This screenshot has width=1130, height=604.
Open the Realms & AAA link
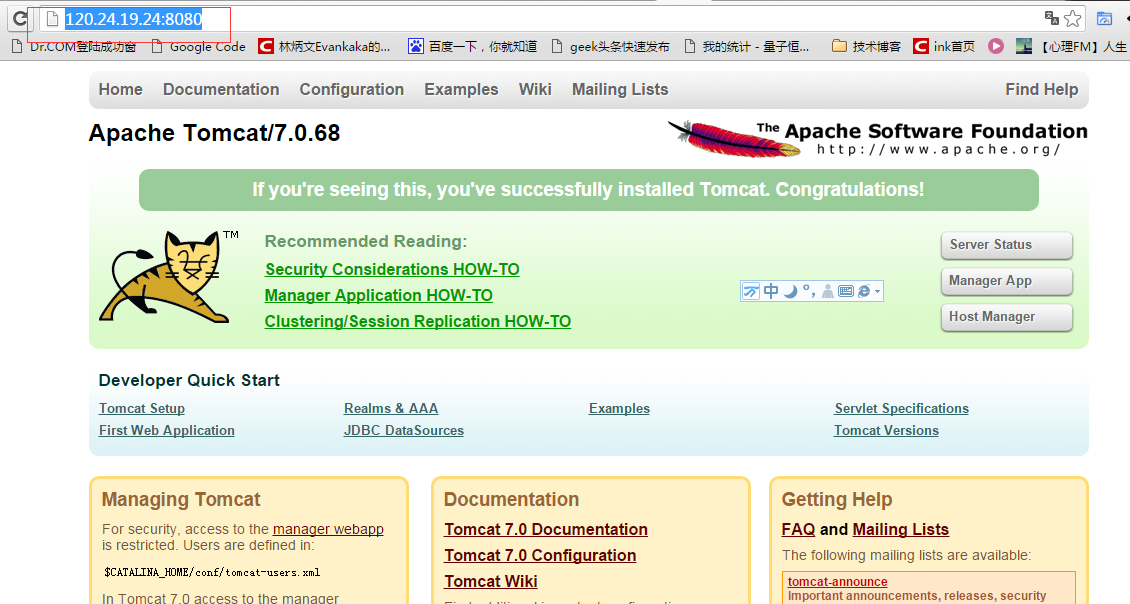point(391,409)
